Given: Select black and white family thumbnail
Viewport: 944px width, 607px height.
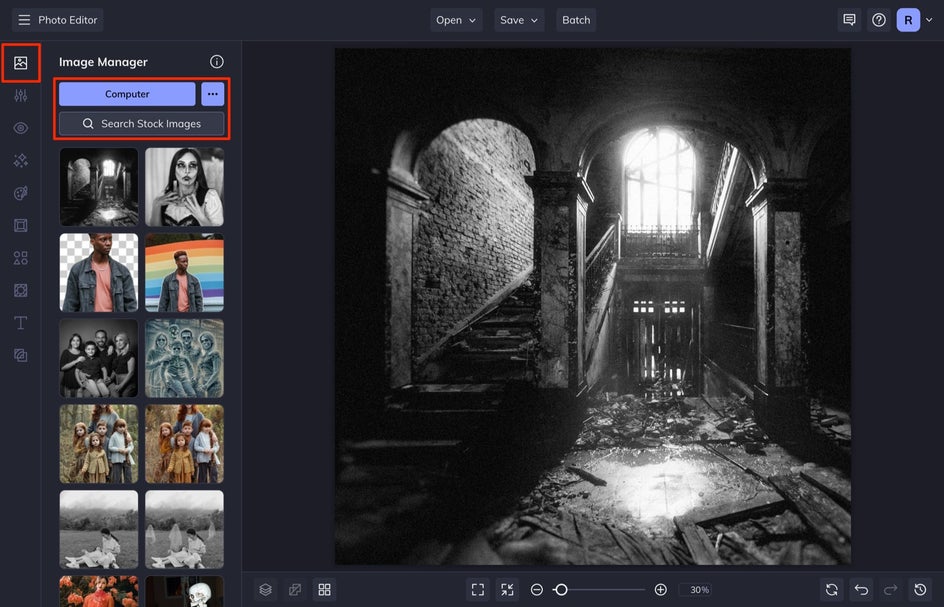Looking at the screenshot, I should pyautogui.click(x=99, y=358).
